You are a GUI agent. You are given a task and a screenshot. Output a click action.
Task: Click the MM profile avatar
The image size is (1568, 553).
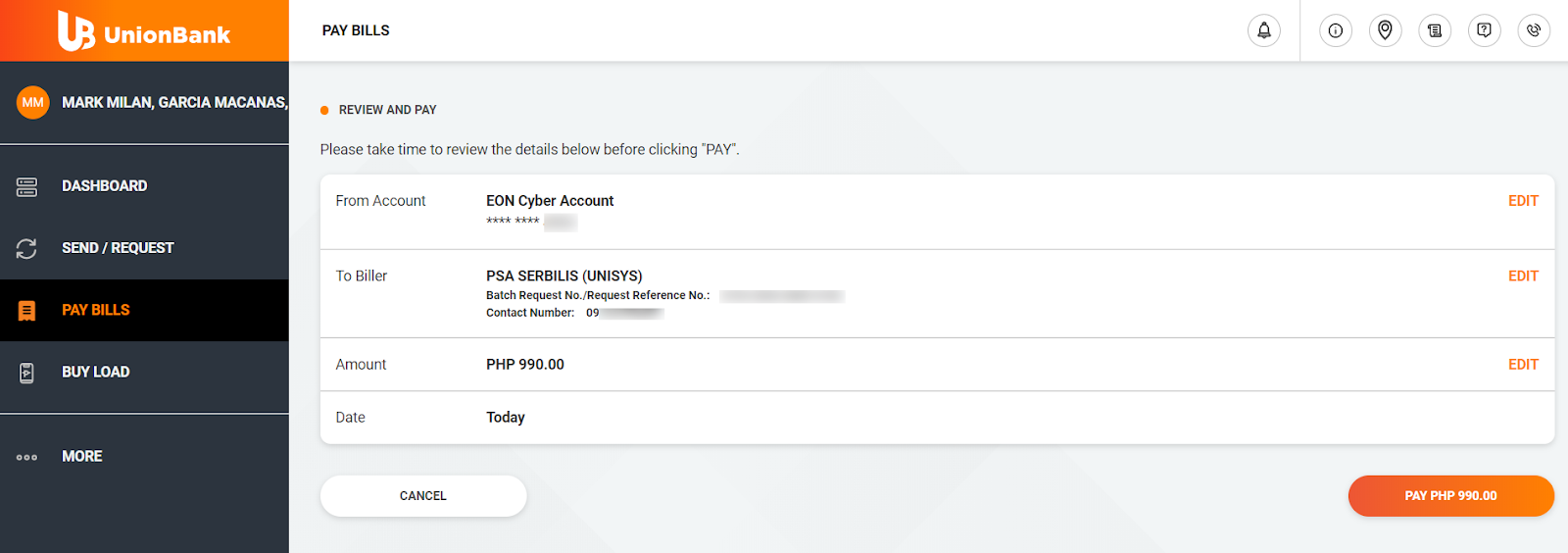pos(33,102)
